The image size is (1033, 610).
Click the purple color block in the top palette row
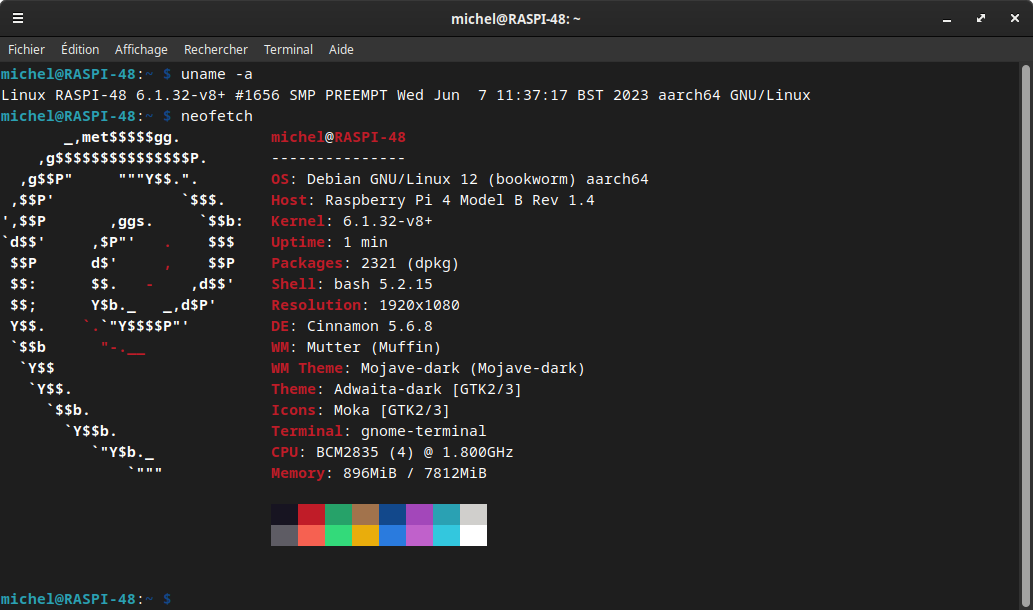click(419, 514)
